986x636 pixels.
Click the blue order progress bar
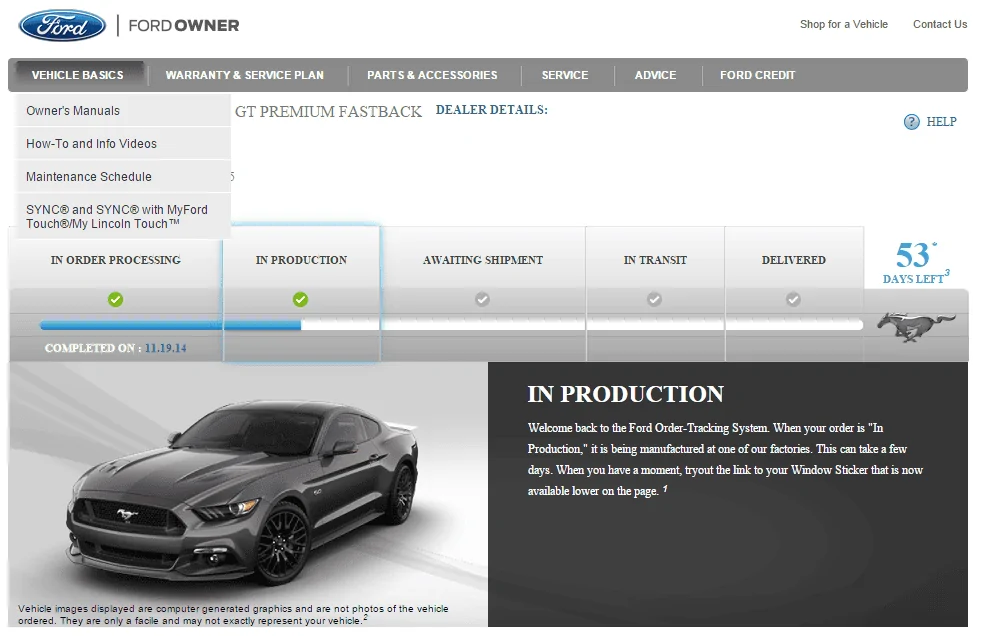click(170, 325)
